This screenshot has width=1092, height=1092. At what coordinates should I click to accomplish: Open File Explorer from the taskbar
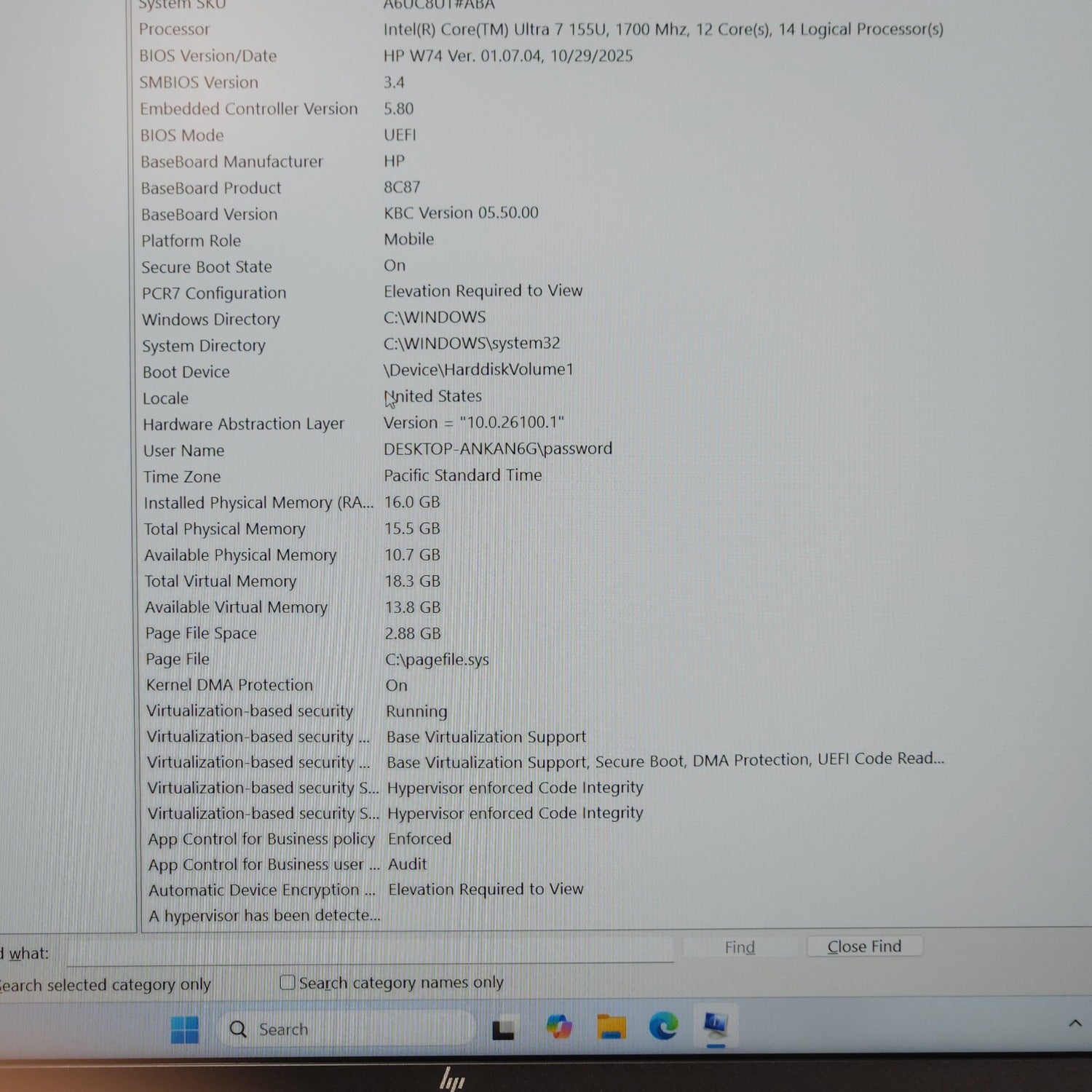click(612, 1026)
